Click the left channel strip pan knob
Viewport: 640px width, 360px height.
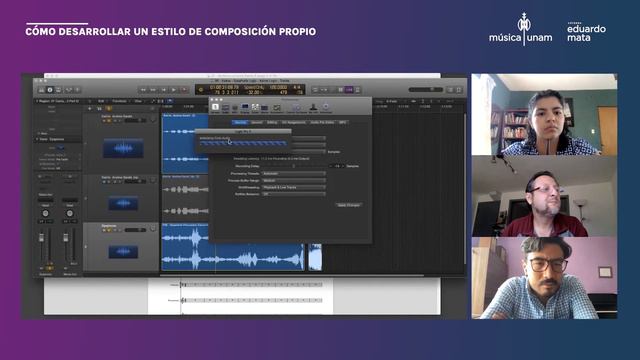[x=45, y=213]
